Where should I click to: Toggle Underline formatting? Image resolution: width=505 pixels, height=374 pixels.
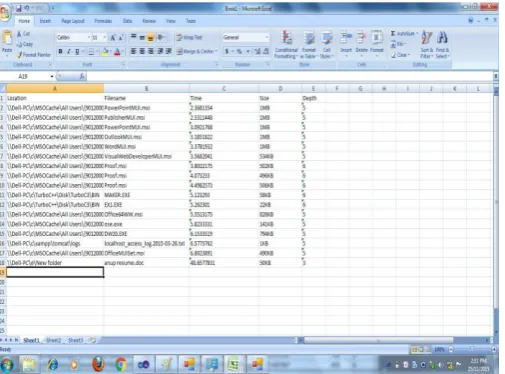pos(77,52)
